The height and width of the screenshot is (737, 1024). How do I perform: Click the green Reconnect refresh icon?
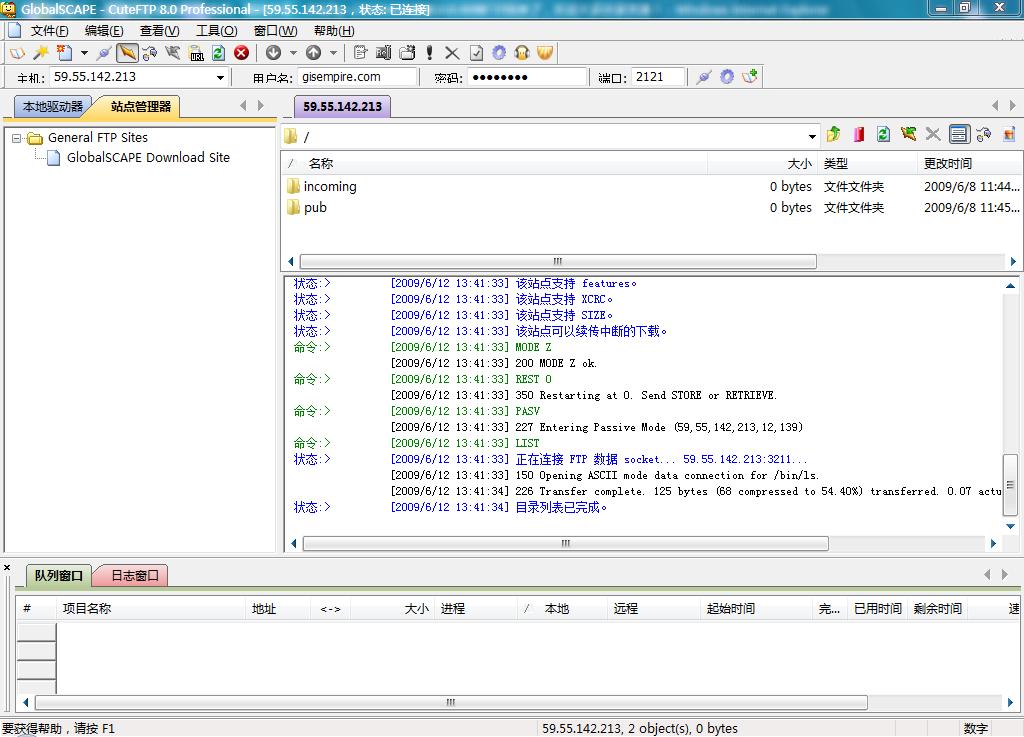219,53
